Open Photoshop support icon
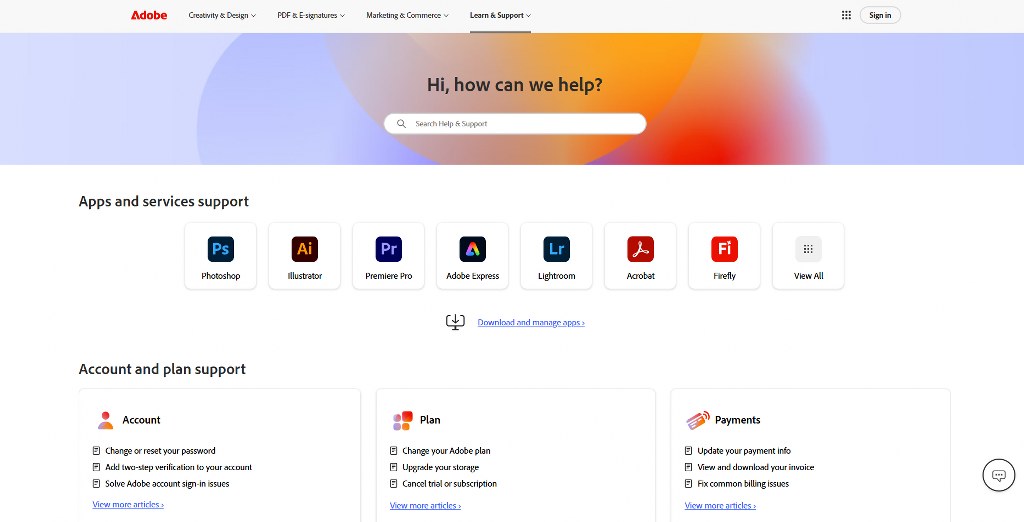The width and height of the screenshot is (1024, 522). coord(221,249)
